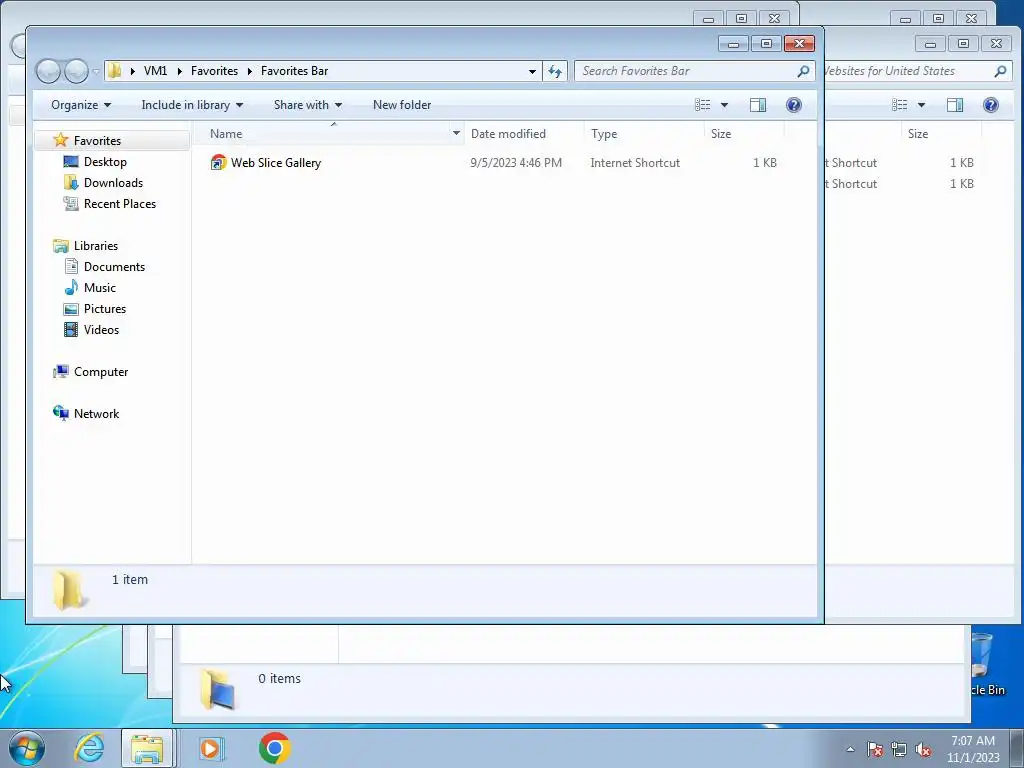Click the folder icon in details pane

[69, 589]
